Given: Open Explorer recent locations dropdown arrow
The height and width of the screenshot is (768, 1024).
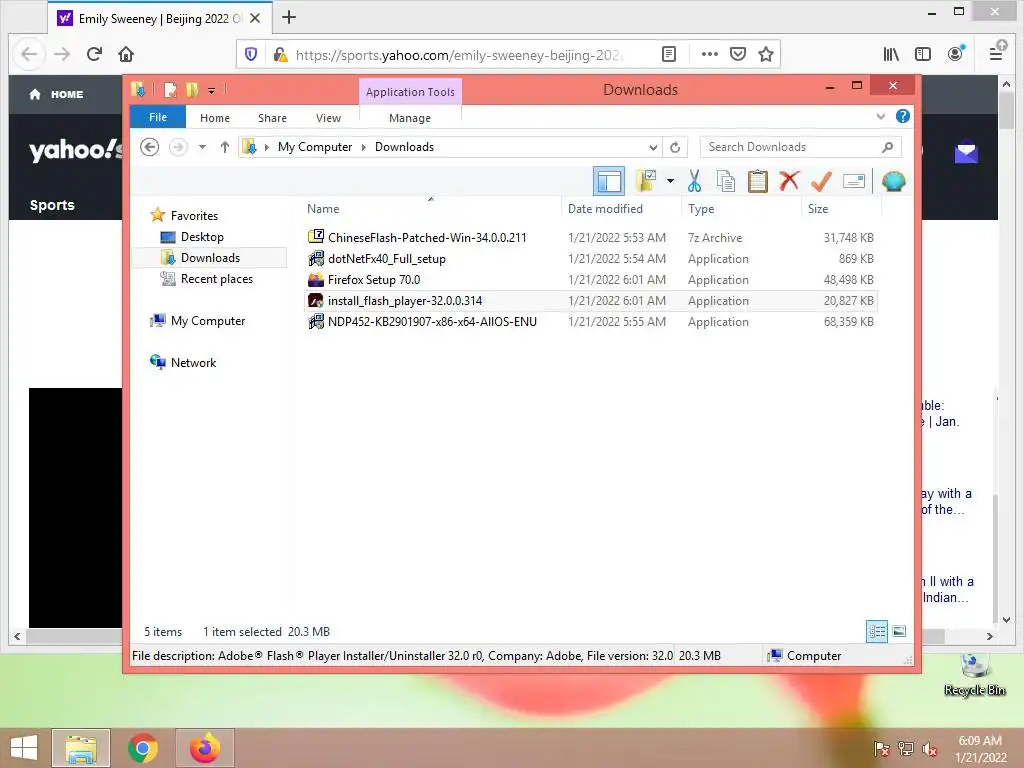Looking at the screenshot, I should [x=202, y=147].
